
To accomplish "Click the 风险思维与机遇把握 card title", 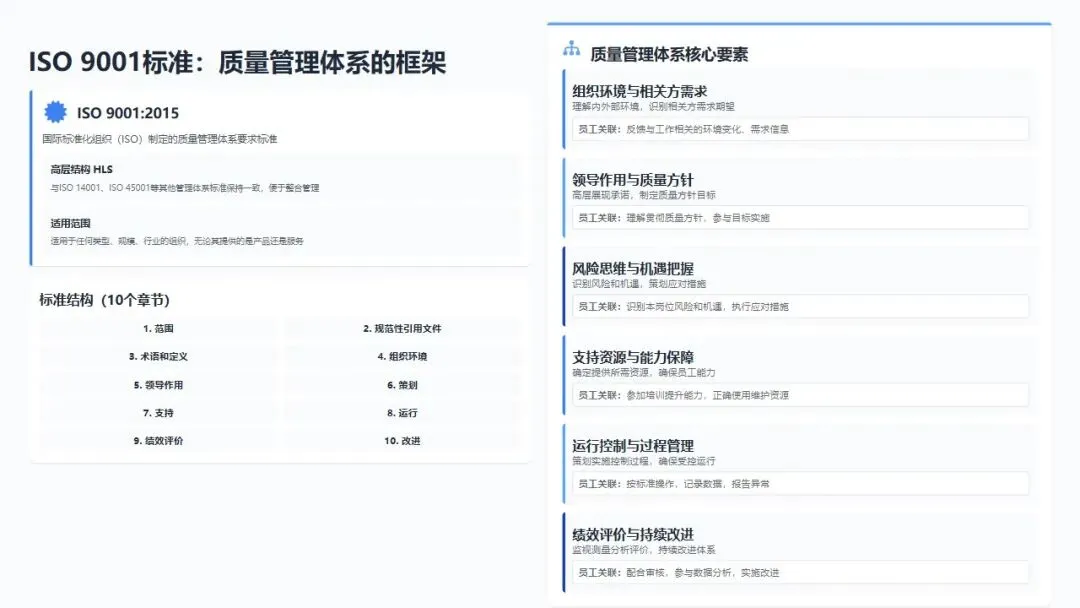I will click(x=632, y=269).
